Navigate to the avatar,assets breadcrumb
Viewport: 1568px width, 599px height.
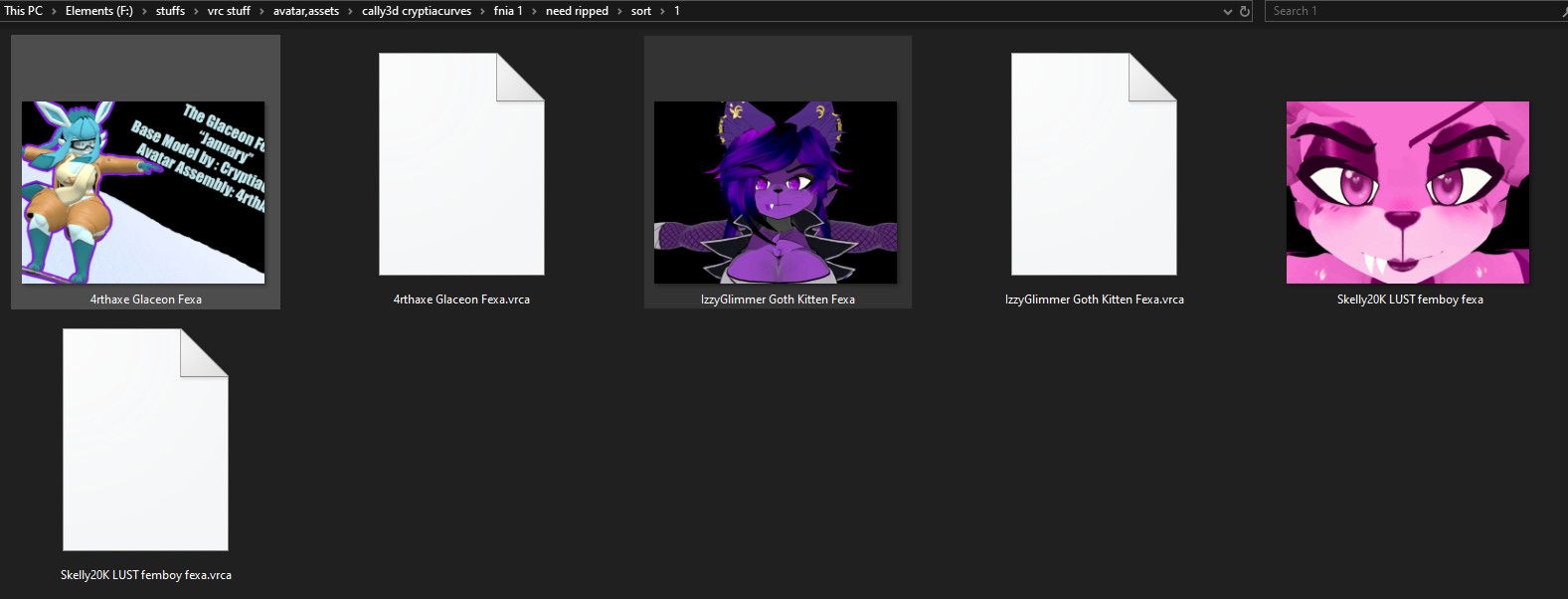[x=306, y=11]
